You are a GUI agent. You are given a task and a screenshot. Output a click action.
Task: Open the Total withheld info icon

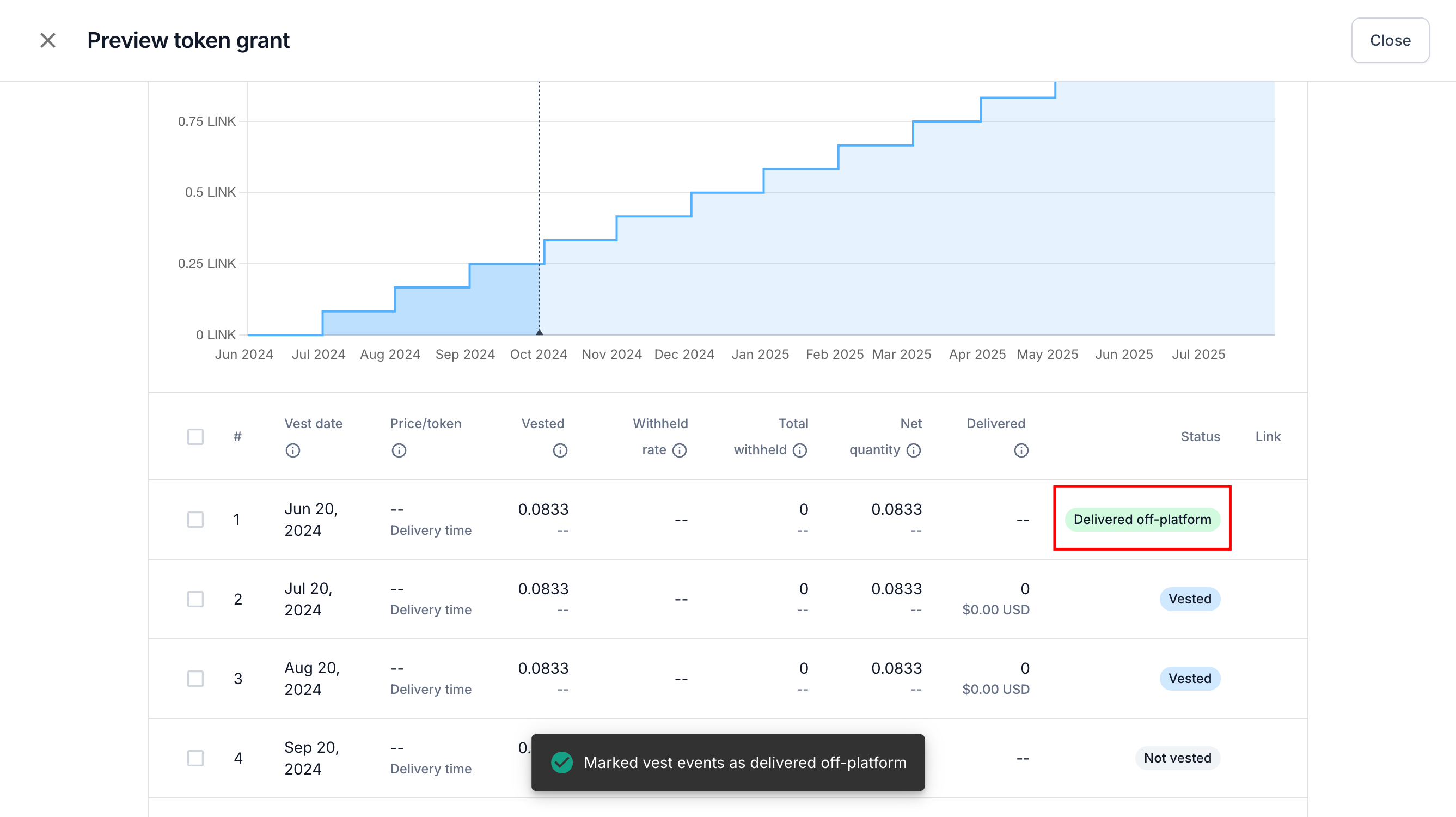800,450
